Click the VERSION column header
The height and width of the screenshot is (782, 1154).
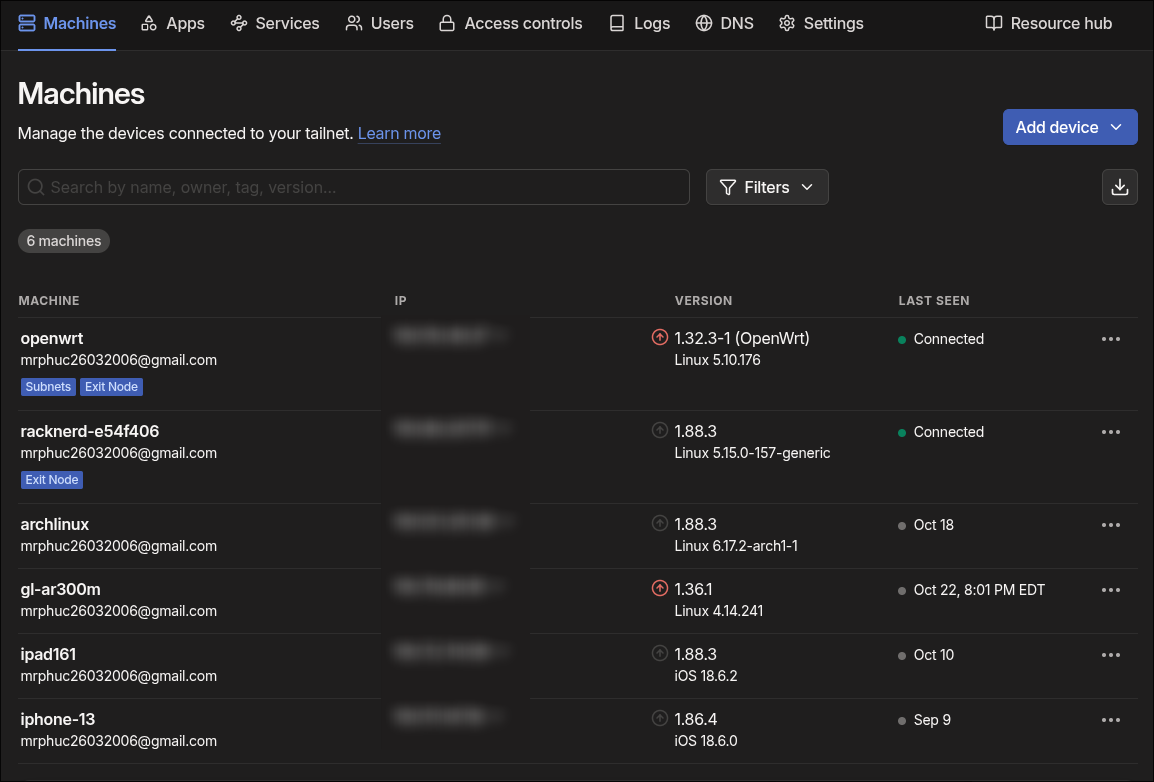coord(704,301)
